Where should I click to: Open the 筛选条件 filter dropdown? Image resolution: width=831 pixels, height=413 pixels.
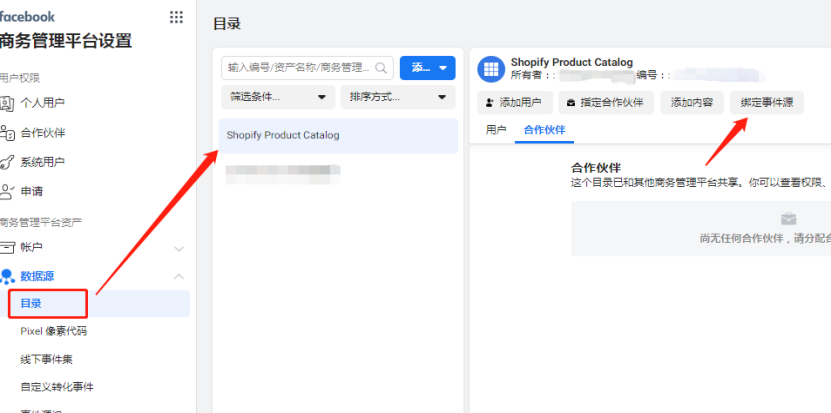pyautogui.click(x=278, y=97)
